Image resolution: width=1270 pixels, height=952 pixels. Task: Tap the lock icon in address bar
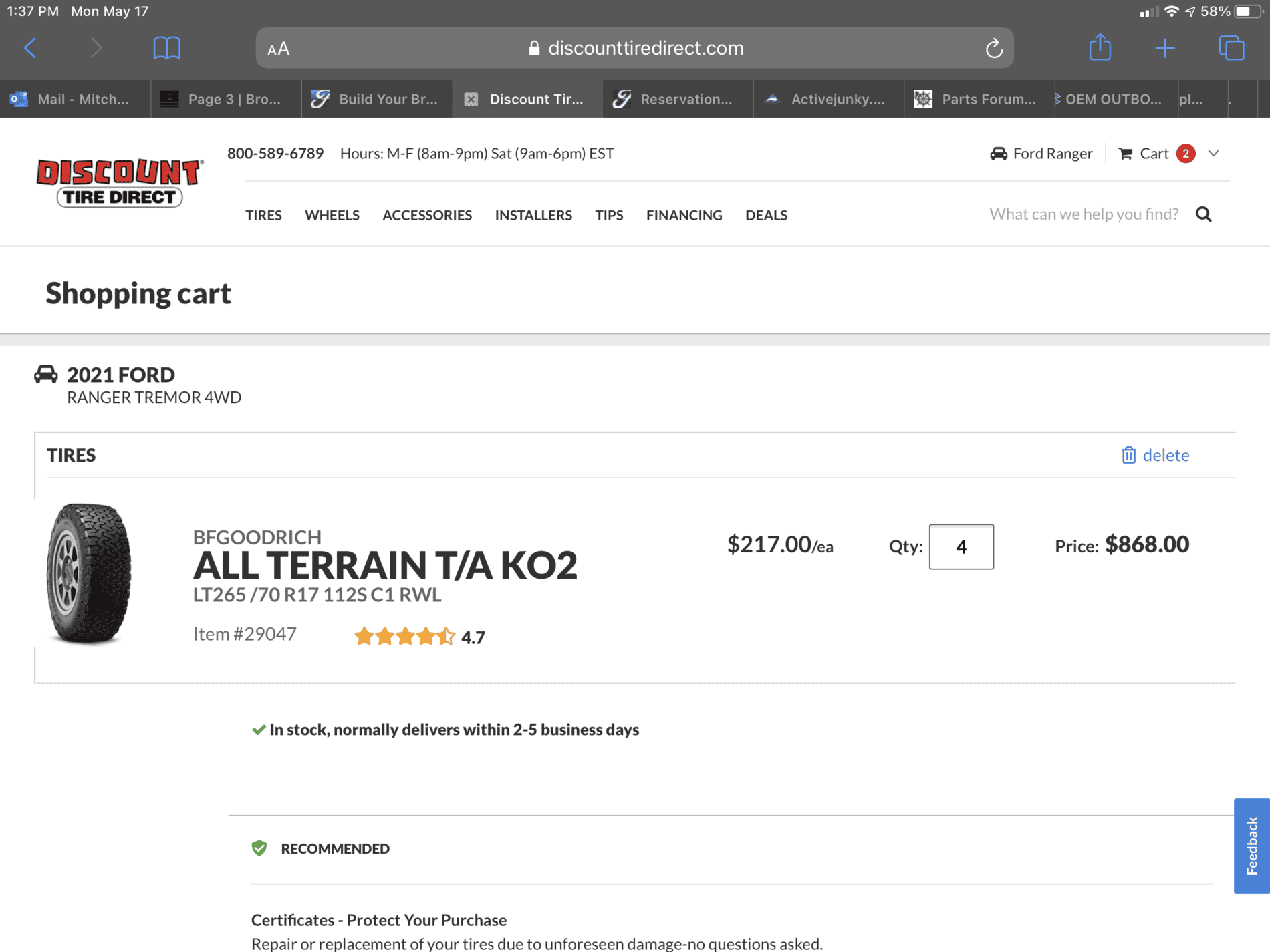[x=534, y=48]
